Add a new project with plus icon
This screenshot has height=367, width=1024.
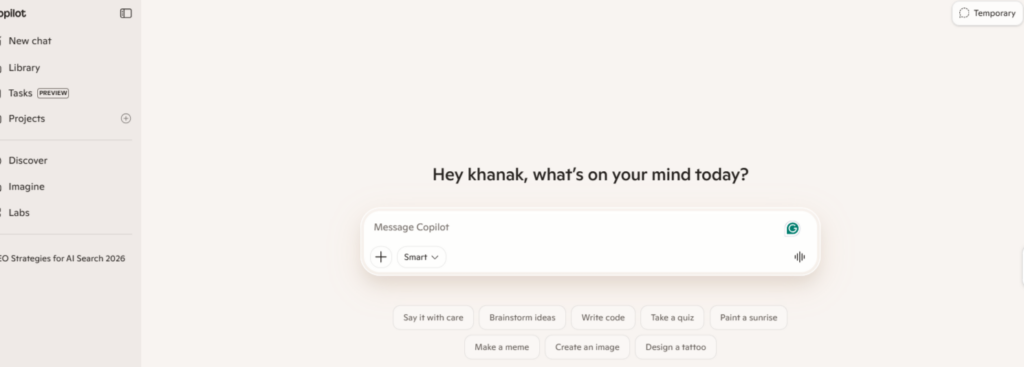point(126,118)
